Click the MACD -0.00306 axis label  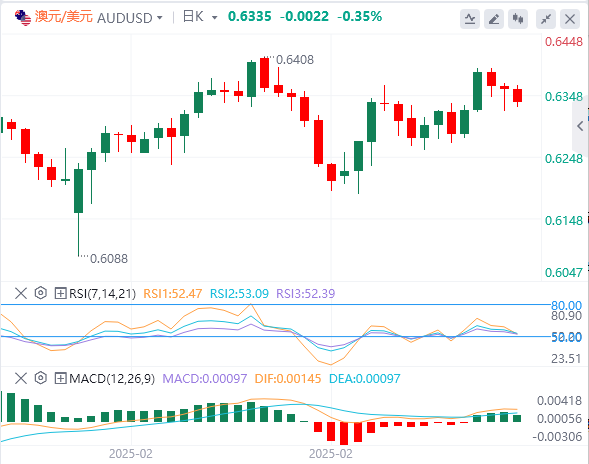557,437
